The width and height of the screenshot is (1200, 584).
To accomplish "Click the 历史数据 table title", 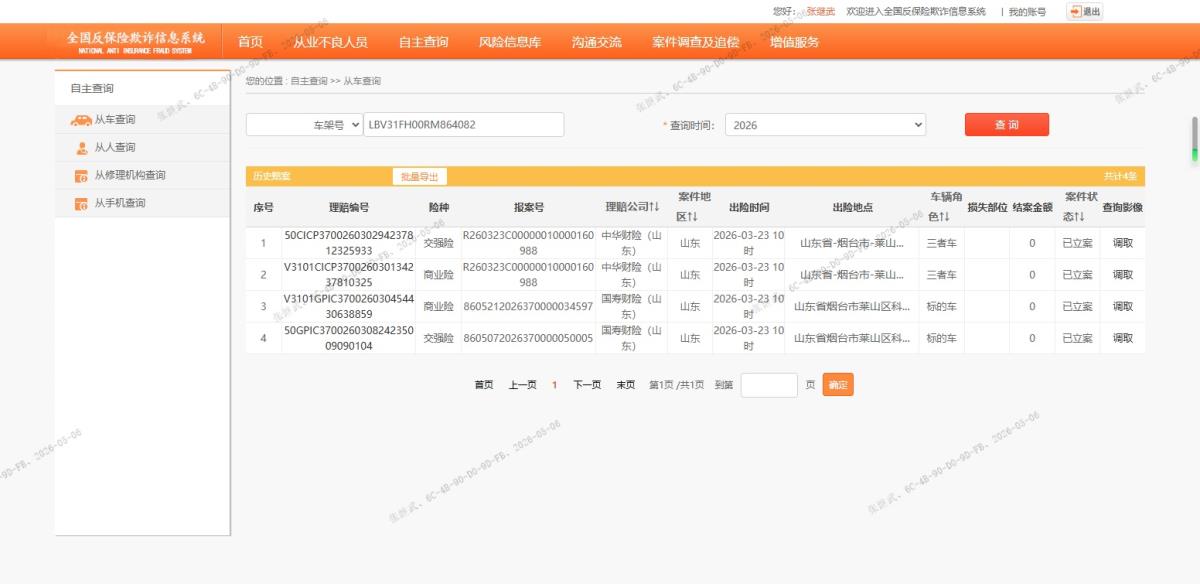I will coord(272,176).
